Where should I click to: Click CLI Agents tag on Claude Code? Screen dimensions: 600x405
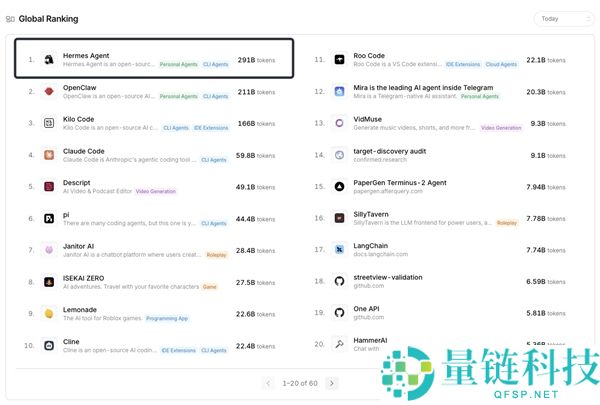pyautogui.click(x=214, y=160)
